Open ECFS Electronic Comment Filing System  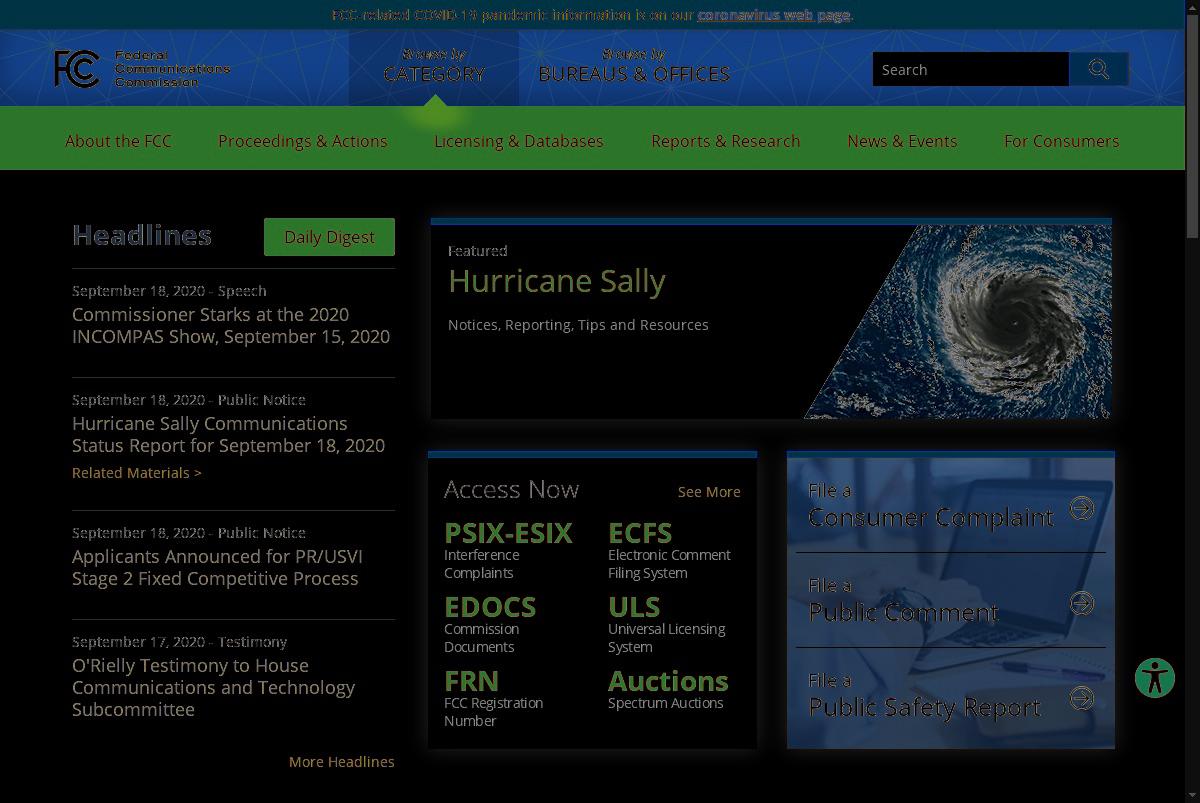(669, 549)
